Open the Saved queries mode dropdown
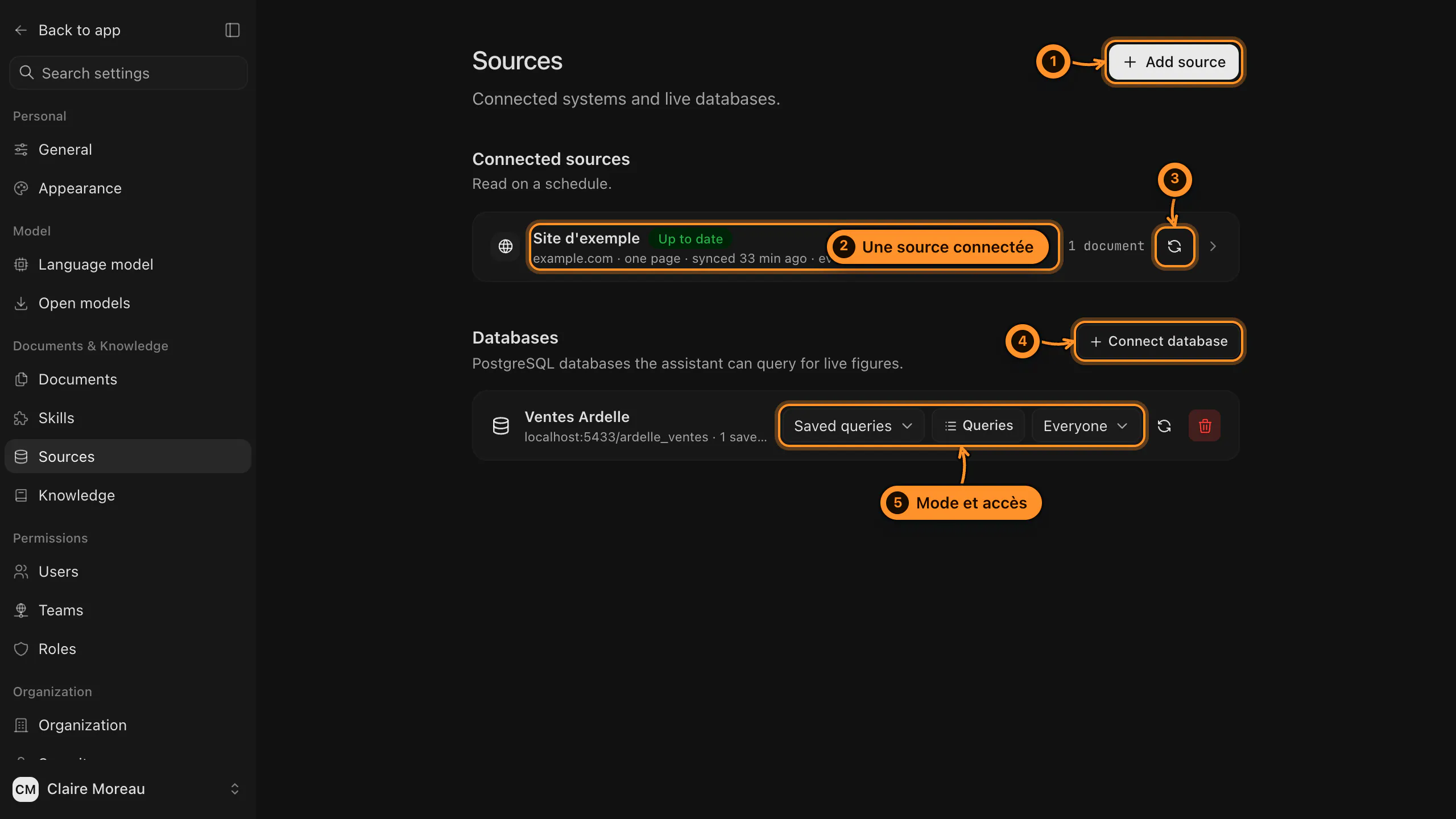This screenshot has width=1456, height=819. [853, 426]
